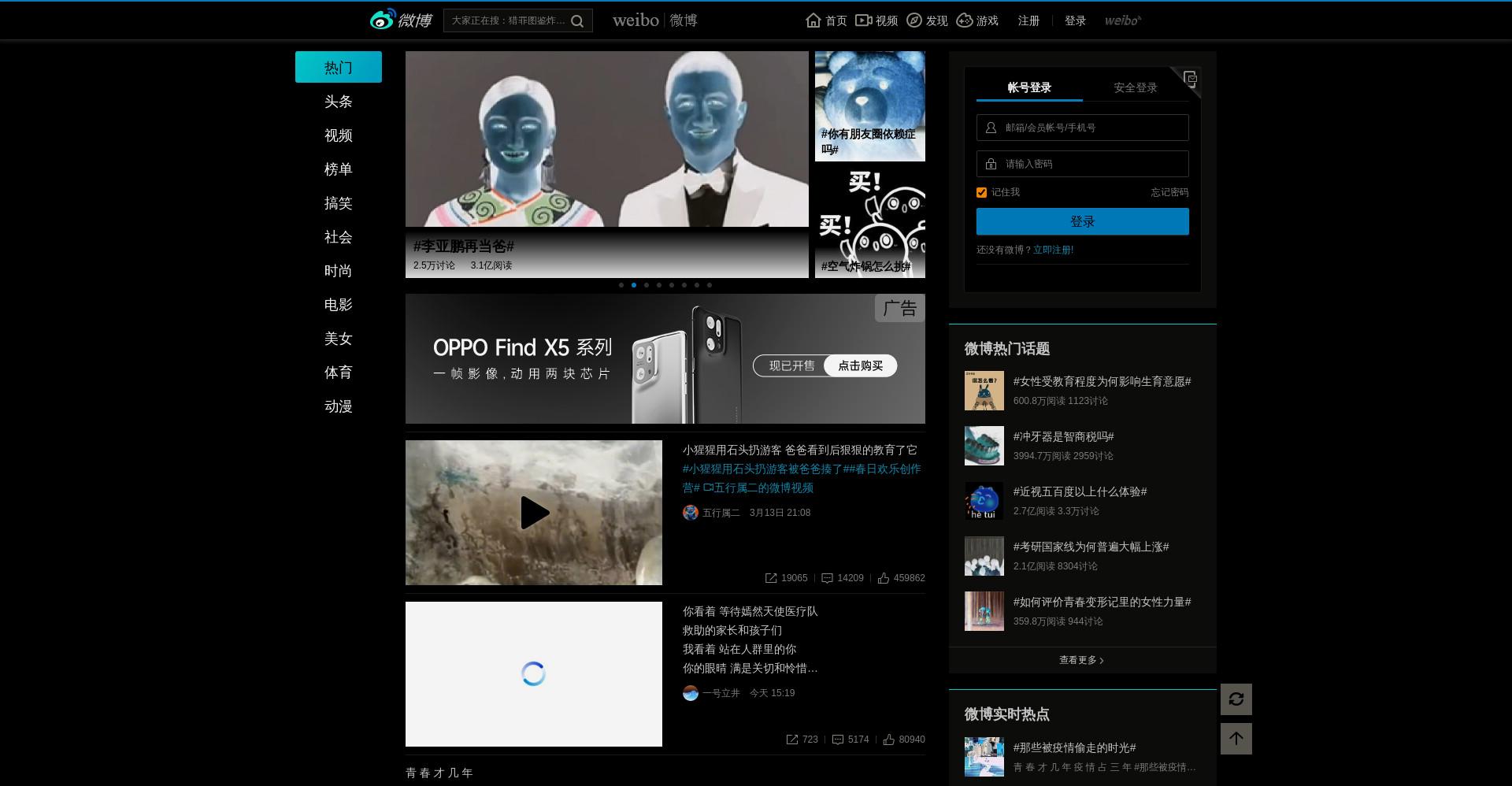Screen dimensions: 1512x786
Task: Open 首页 home in top navigation
Action: coord(827,20)
